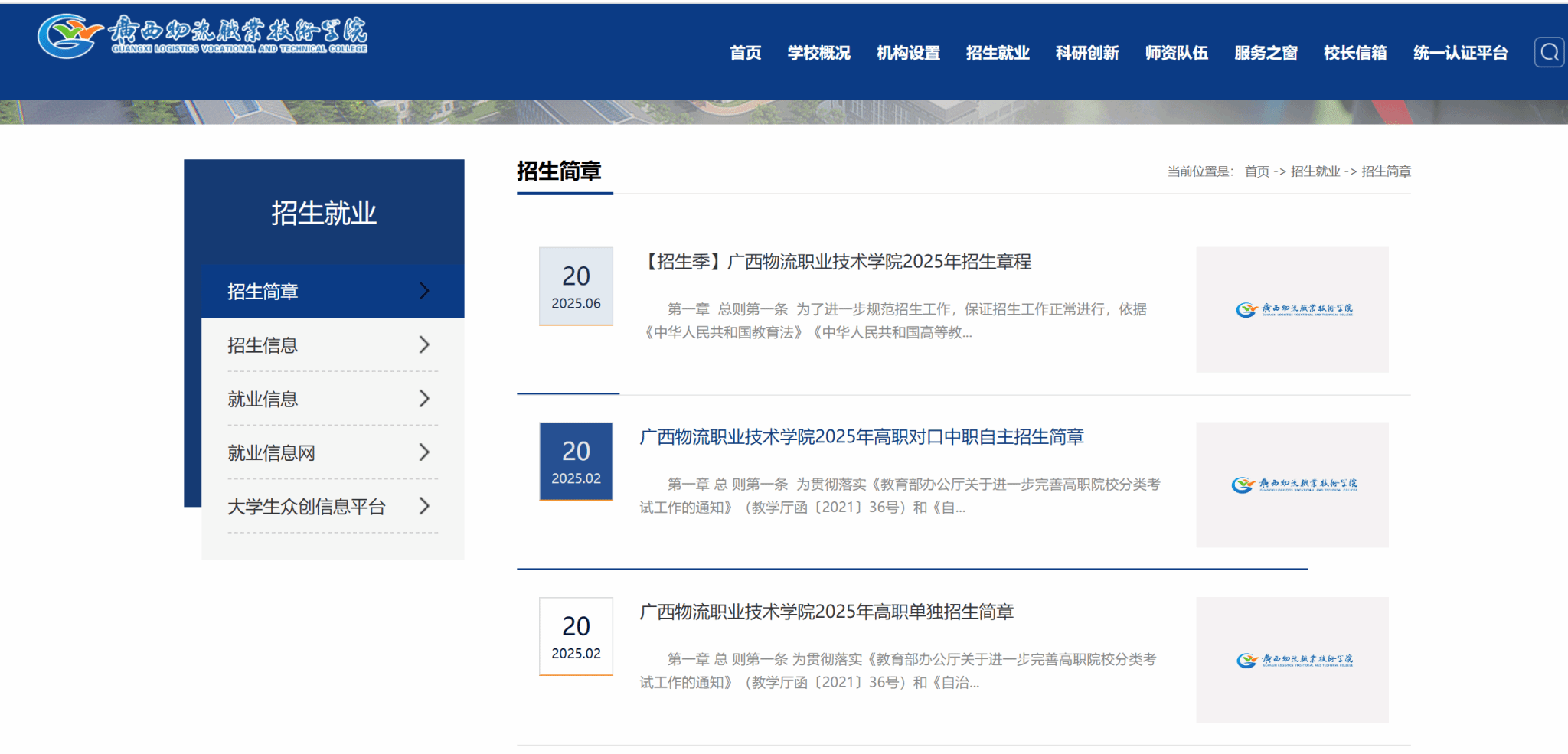Open 统一认证平台 from the top menu

tap(1460, 53)
